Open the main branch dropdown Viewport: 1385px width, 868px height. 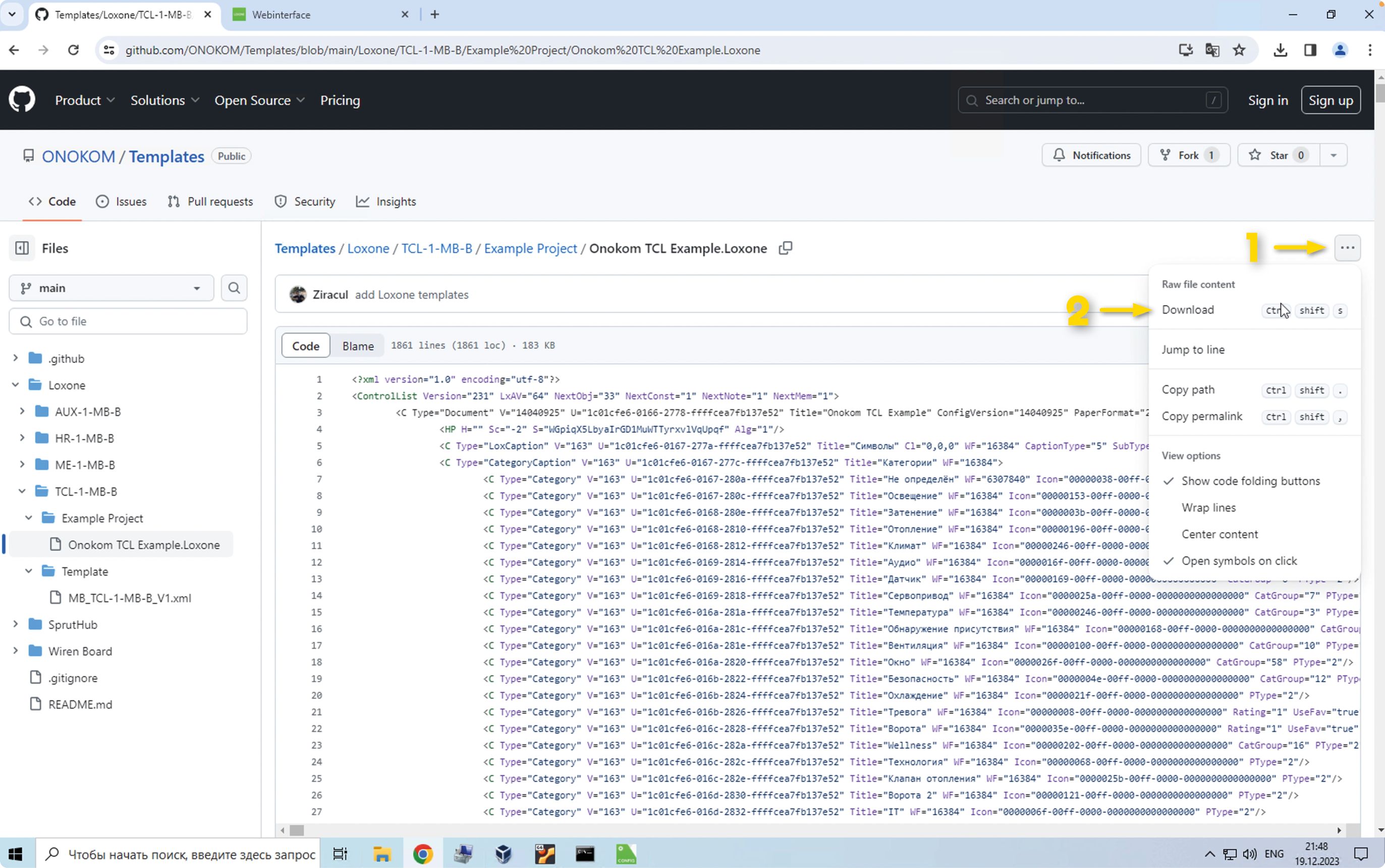111,288
